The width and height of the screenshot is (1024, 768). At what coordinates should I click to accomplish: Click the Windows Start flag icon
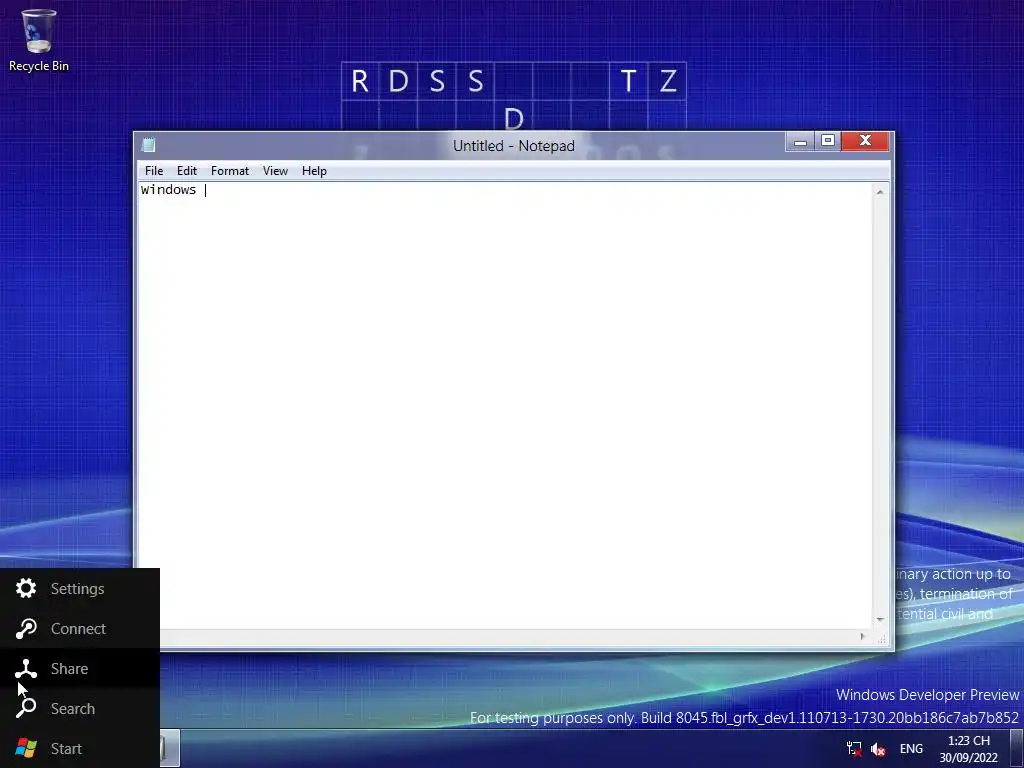click(x=26, y=748)
